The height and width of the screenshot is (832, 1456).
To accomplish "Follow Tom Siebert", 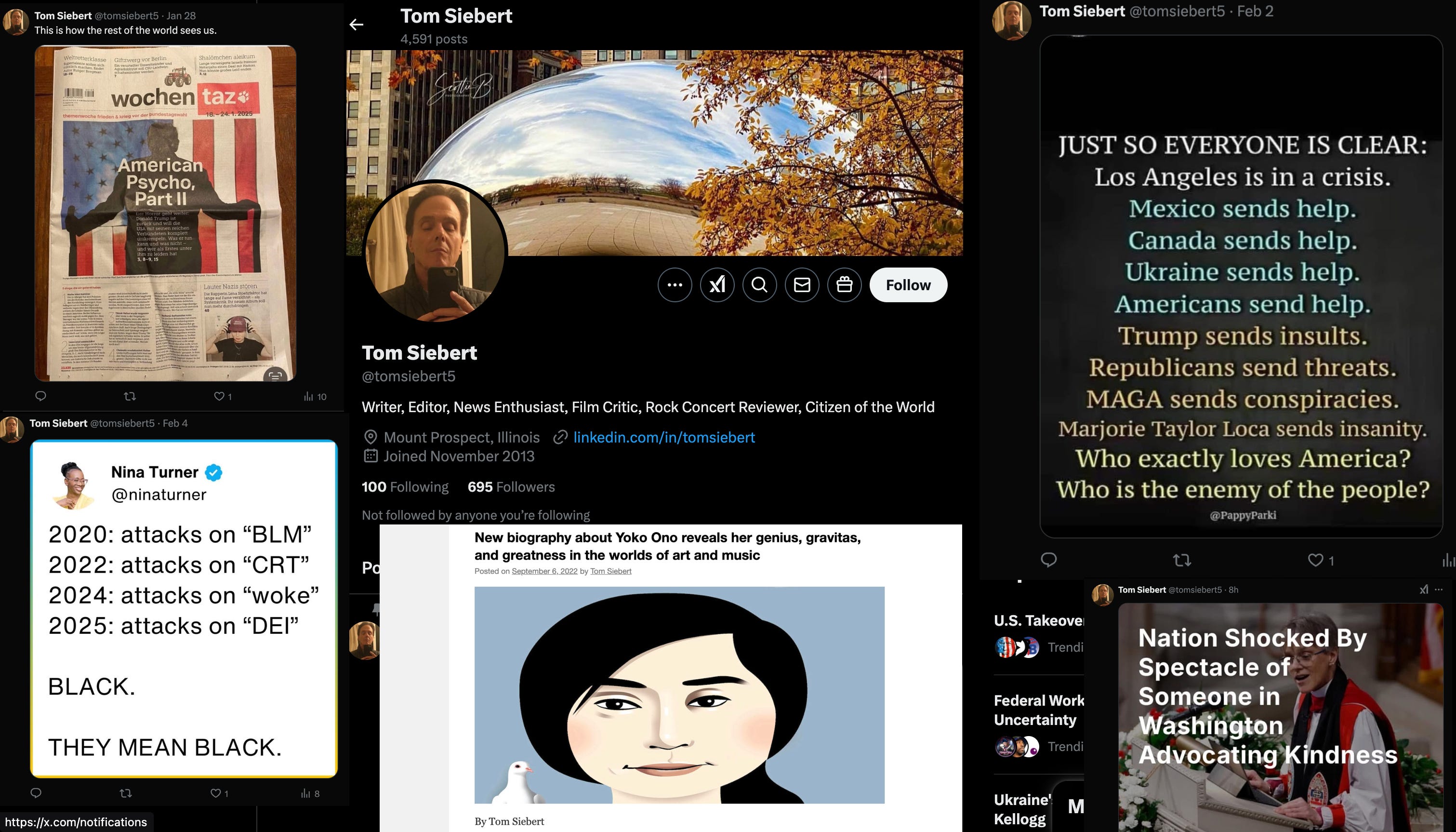I will click(908, 284).
